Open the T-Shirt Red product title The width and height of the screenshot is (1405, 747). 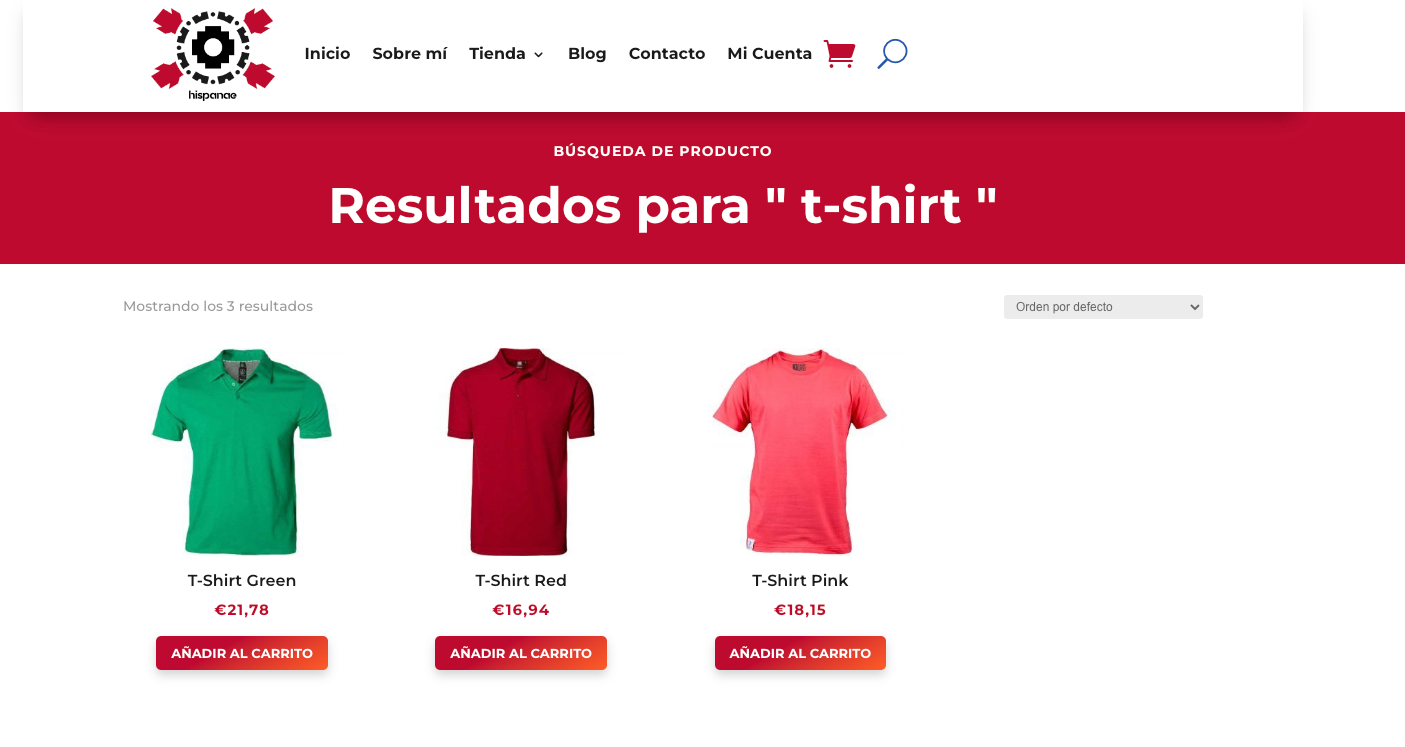click(521, 580)
